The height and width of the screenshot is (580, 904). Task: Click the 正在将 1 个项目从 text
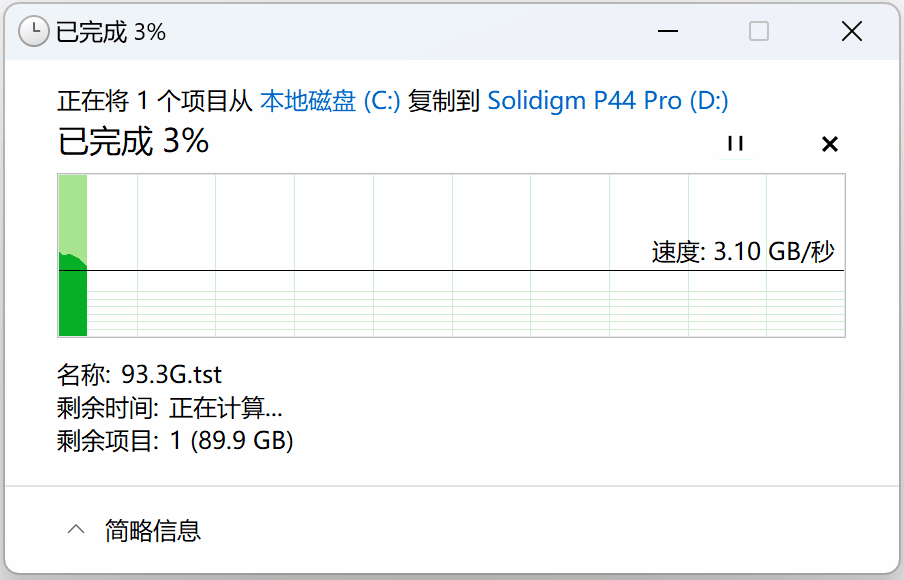point(155,101)
